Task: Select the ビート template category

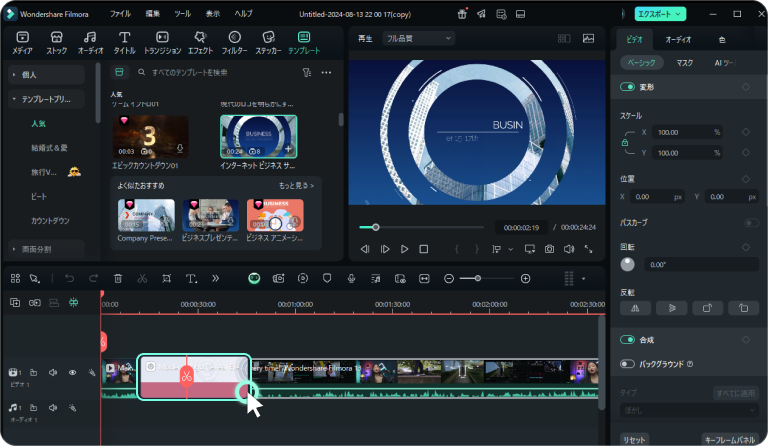Action: pyautogui.click(x=39, y=196)
